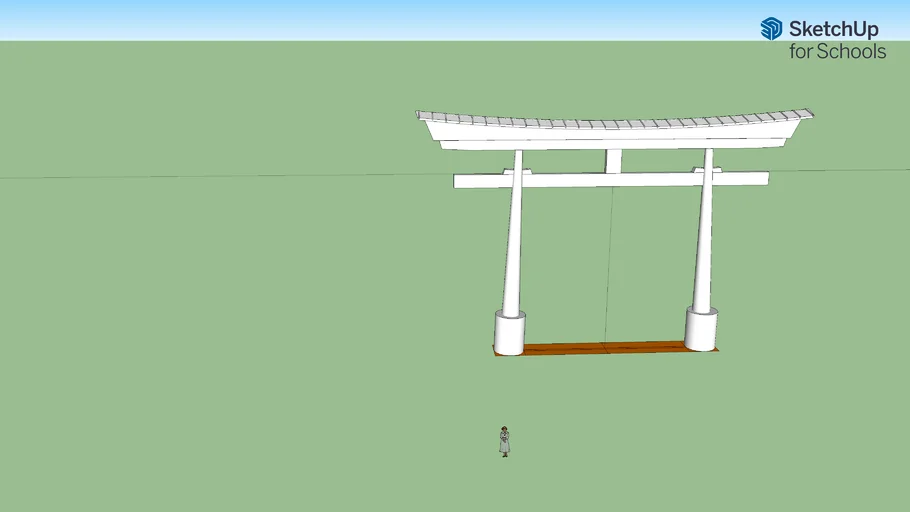Click the empty green ground at left
Image resolution: width=910 pixels, height=512 pixels.
click(200, 320)
